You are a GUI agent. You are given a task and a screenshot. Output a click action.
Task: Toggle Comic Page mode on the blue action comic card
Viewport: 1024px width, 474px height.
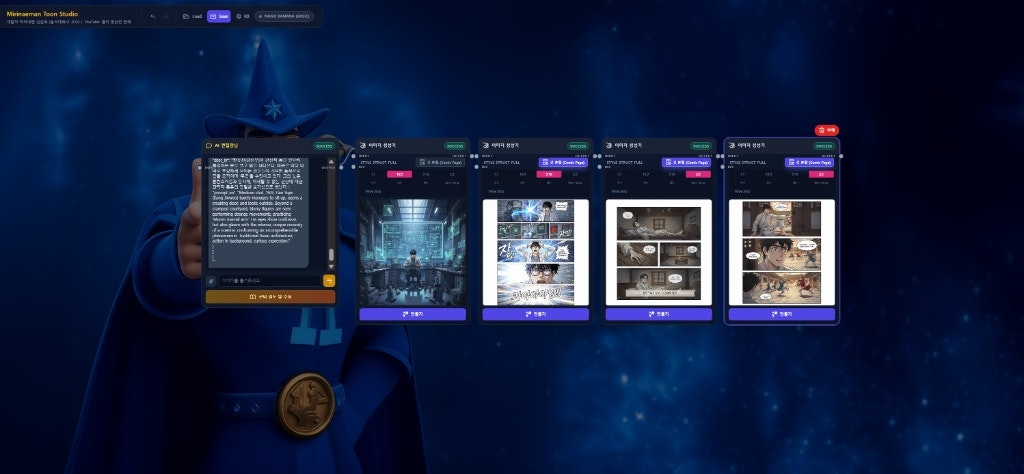pos(563,162)
